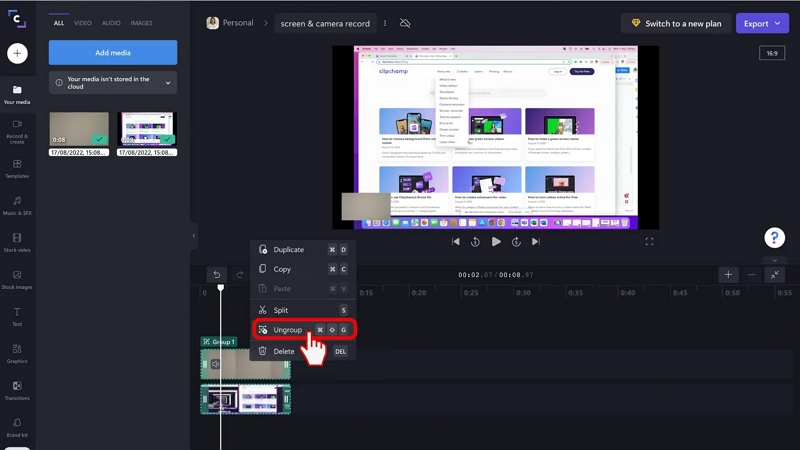The height and width of the screenshot is (450, 800).
Task: Open Stock images panel
Action: (17, 280)
